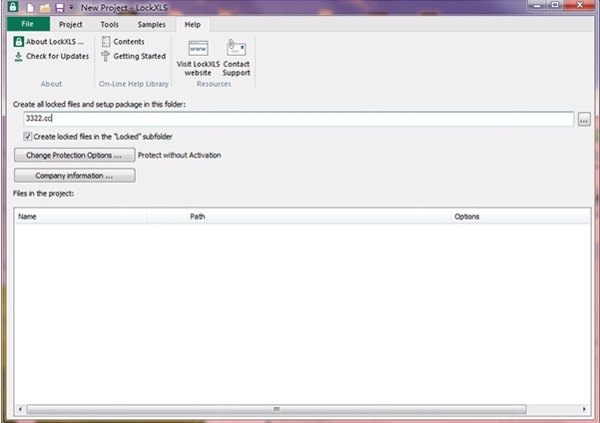Maximize the LockXLS window
Viewport: 600px width, 423px height.
click(555, 5)
